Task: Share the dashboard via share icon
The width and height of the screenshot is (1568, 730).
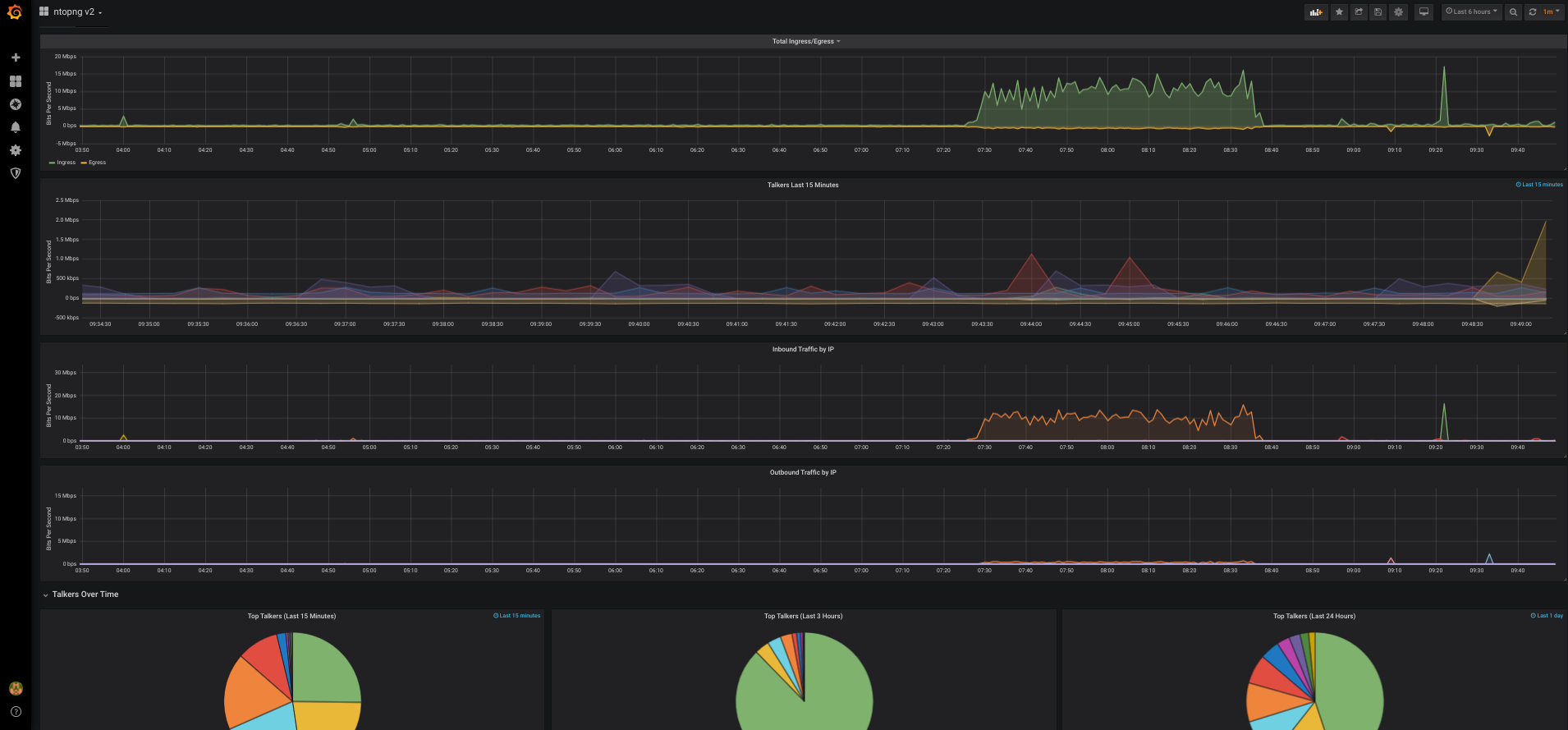Action: (x=1359, y=11)
